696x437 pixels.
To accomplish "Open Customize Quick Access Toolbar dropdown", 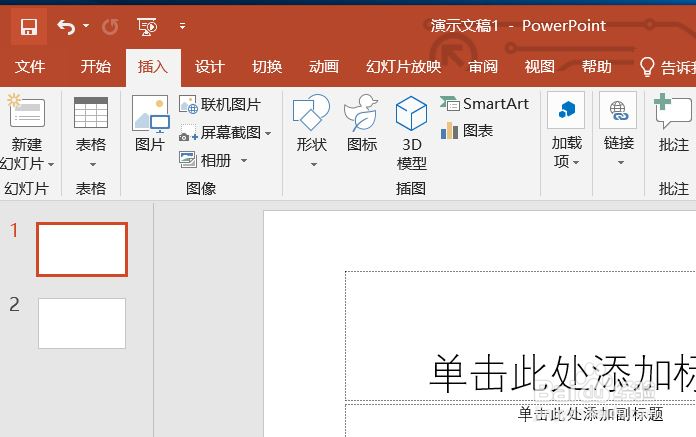I will point(182,26).
